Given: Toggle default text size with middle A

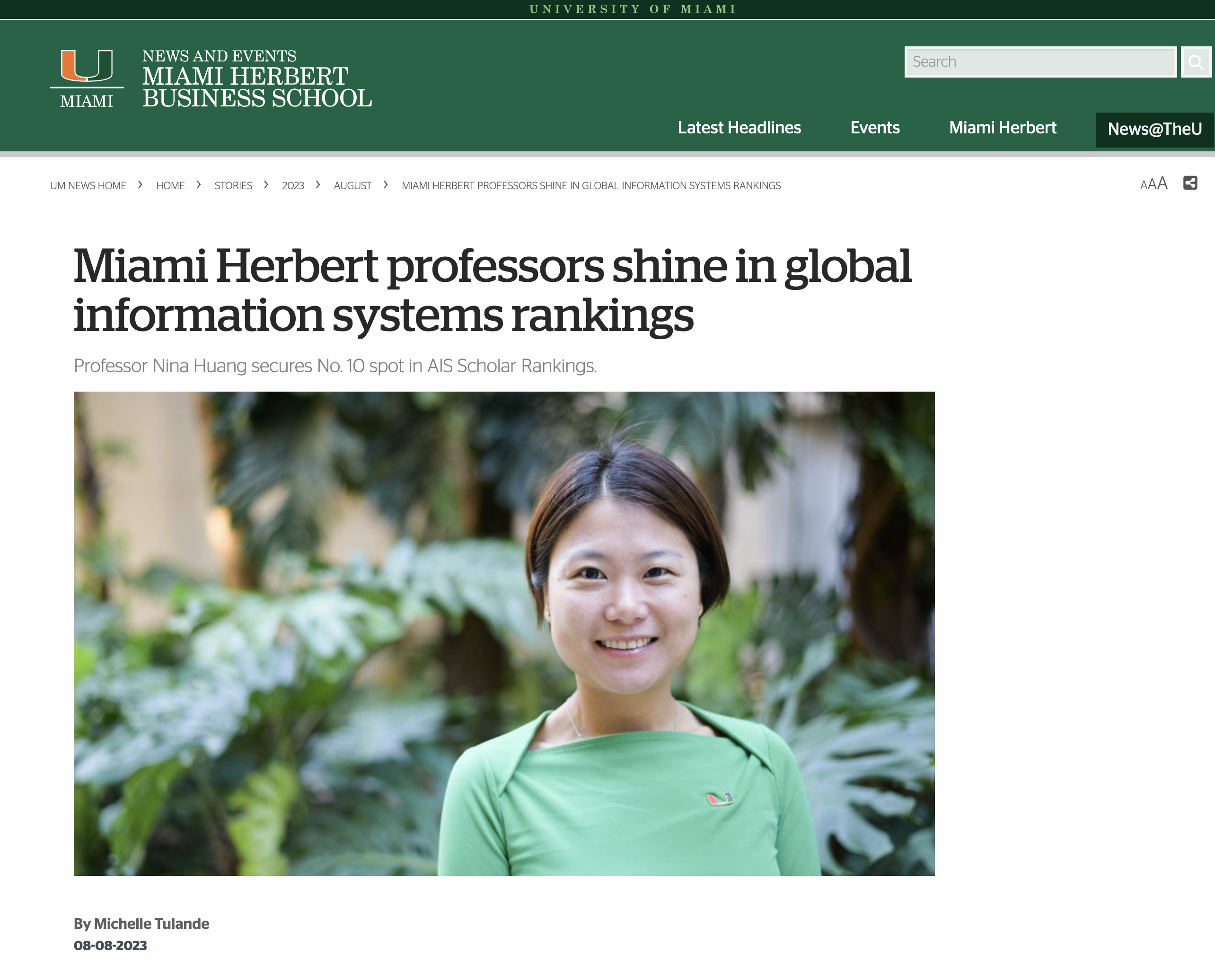Looking at the screenshot, I should coord(1152,184).
